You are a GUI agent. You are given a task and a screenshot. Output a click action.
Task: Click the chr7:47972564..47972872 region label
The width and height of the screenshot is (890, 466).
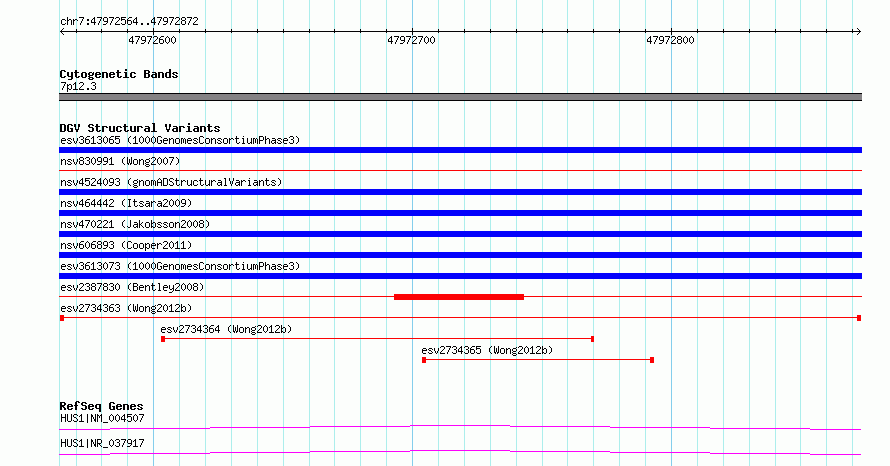click(x=129, y=21)
